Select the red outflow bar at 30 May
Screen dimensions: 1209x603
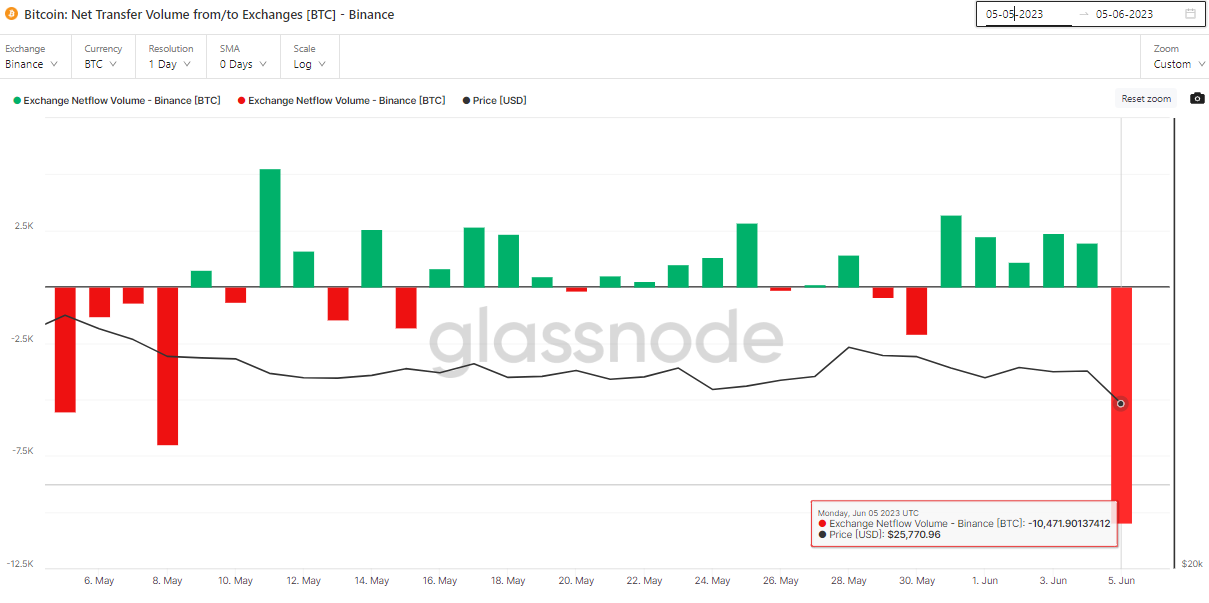[916, 311]
